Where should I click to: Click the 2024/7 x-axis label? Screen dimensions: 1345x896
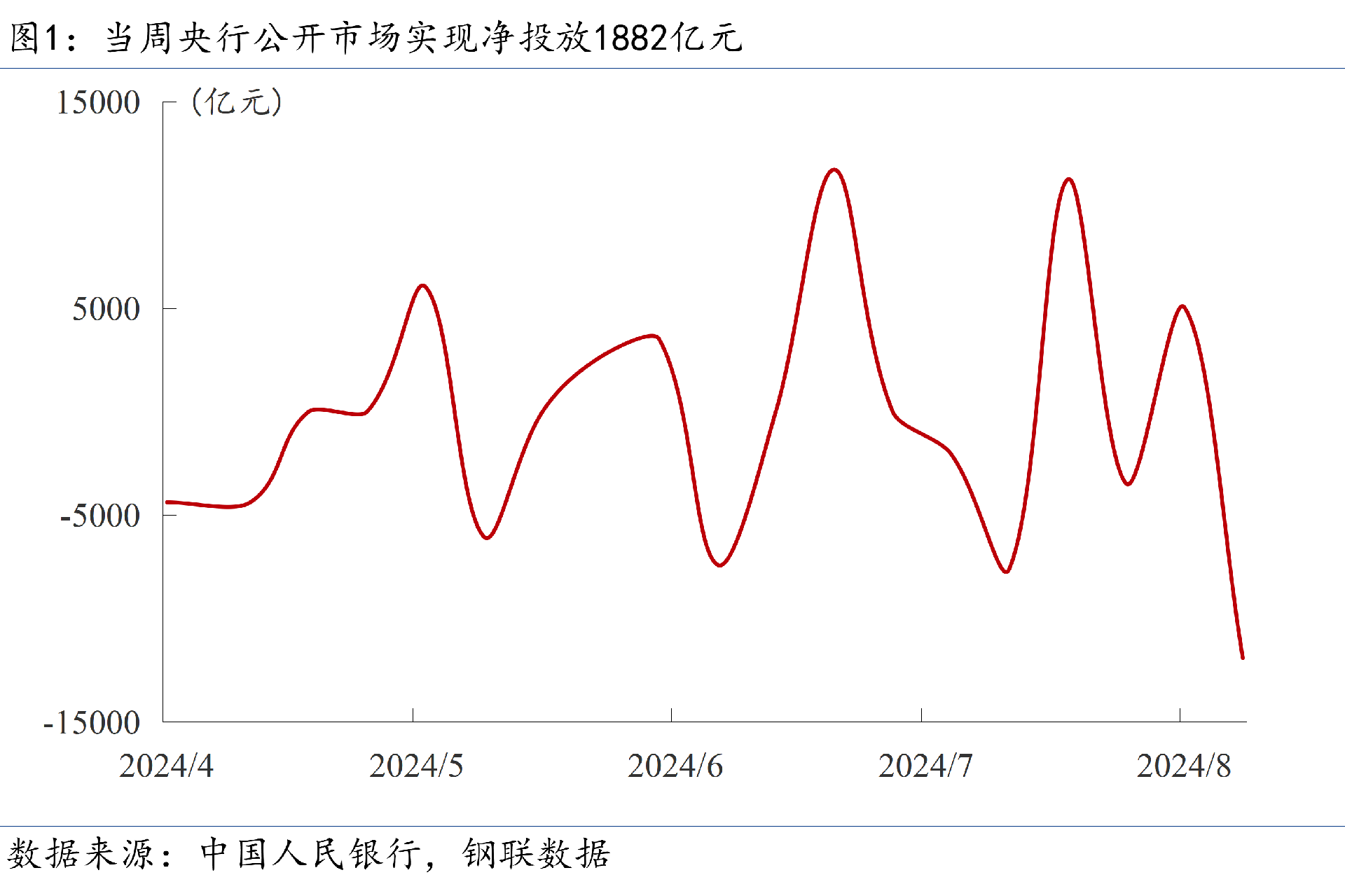pos(925,766)
